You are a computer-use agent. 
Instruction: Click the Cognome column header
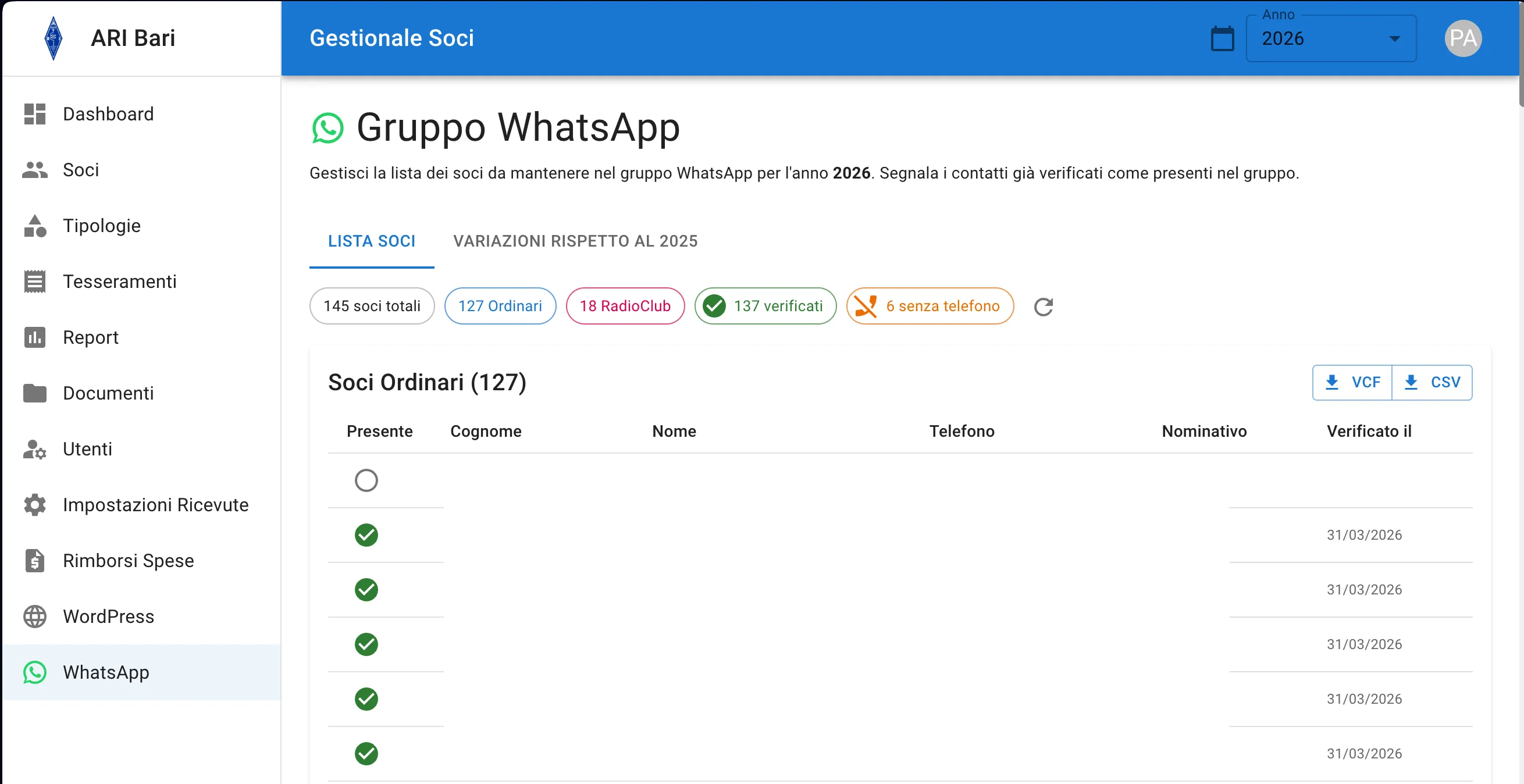(486, 432)
